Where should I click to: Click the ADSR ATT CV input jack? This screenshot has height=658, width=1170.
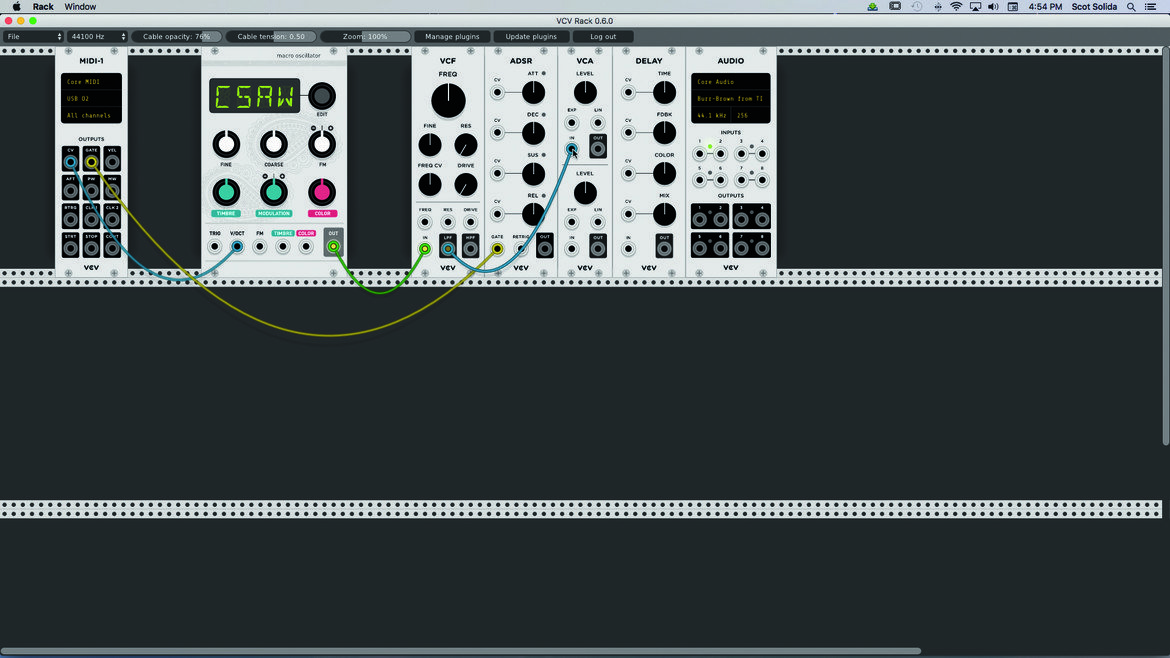pyautogui.click(x=497, y=93)
